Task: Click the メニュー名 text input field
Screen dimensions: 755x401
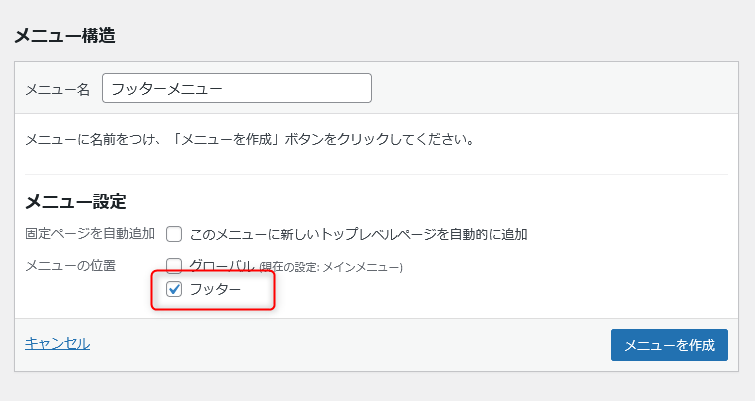Action: [300, 88]
